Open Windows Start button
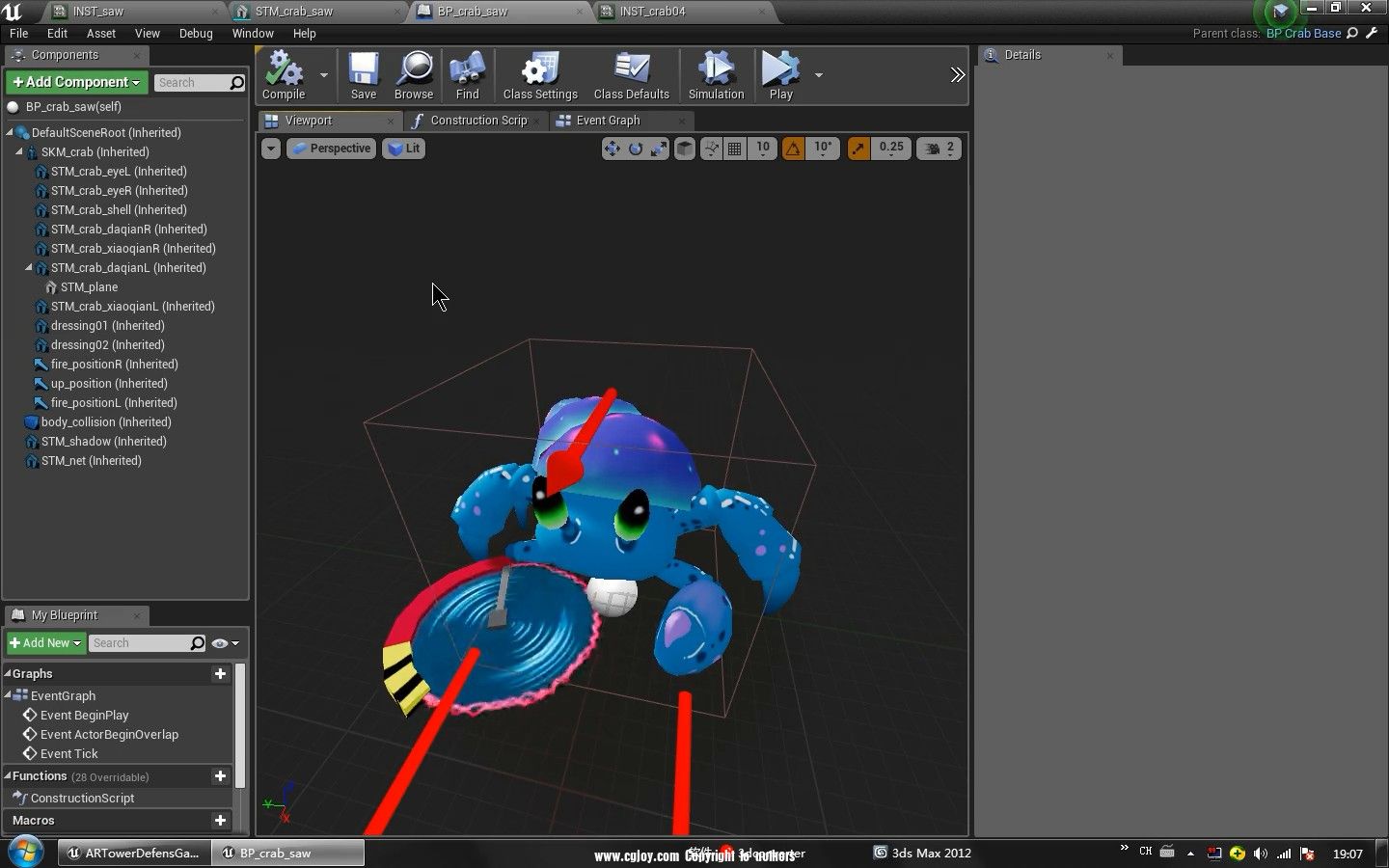 point(25,853)
